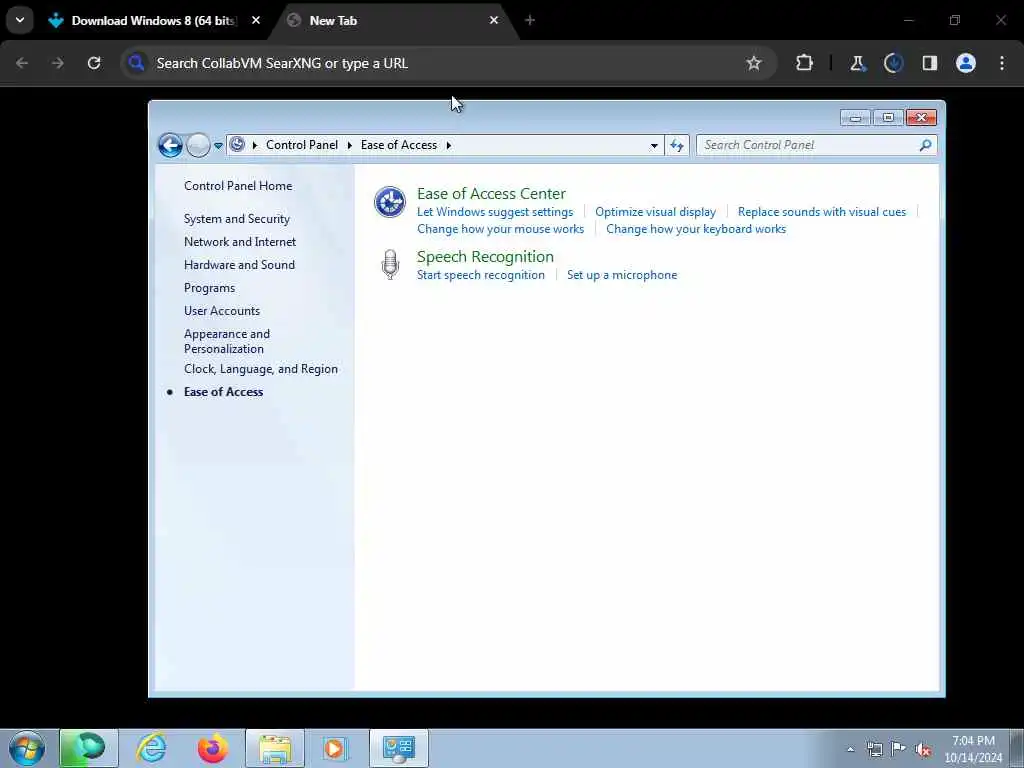Expand the chevron after Ease of Access breadcrumb
The height and width of the screenshot is (768, 1024).
click(x=449, y=145)
